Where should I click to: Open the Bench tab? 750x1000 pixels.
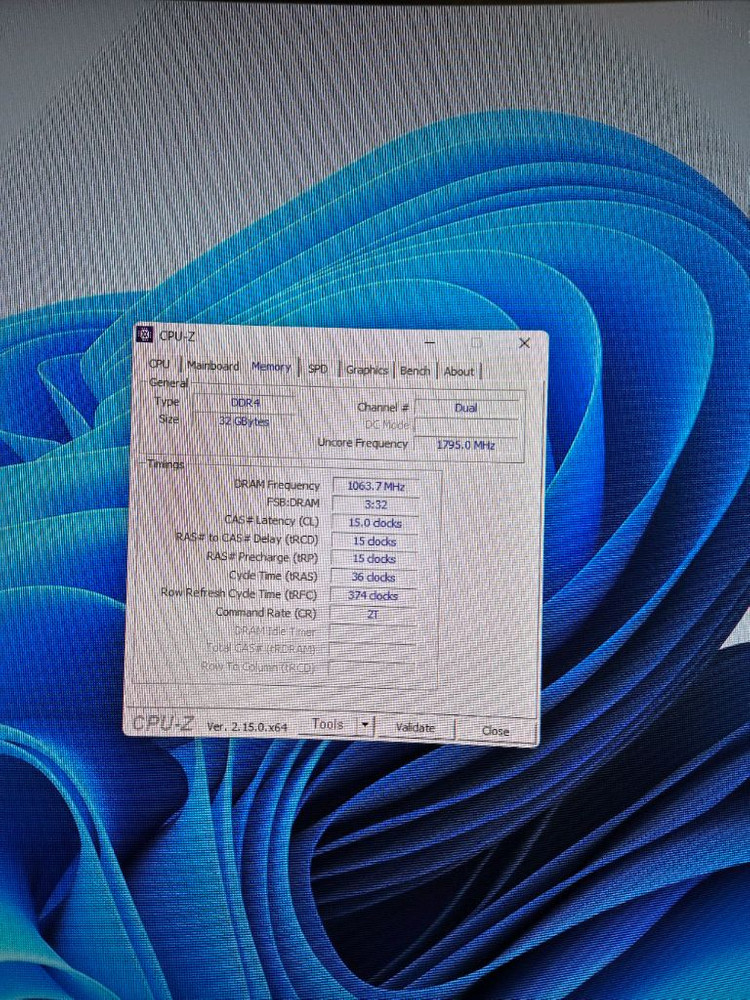pyautogui.click(x=415, y=371)
